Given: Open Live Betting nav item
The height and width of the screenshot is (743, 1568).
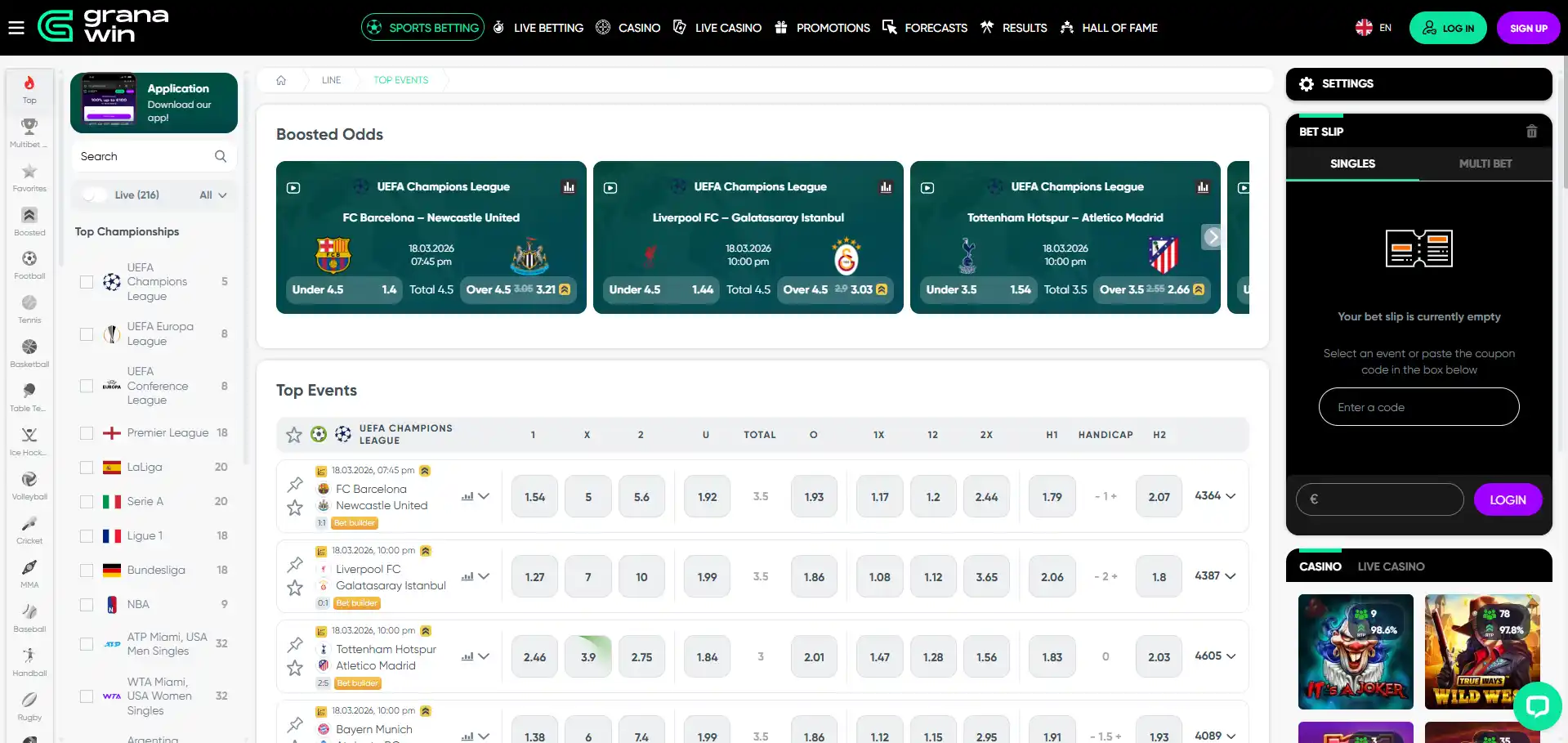Looking at the screenshot, I should pyautogui.click(x=538, y=28).
